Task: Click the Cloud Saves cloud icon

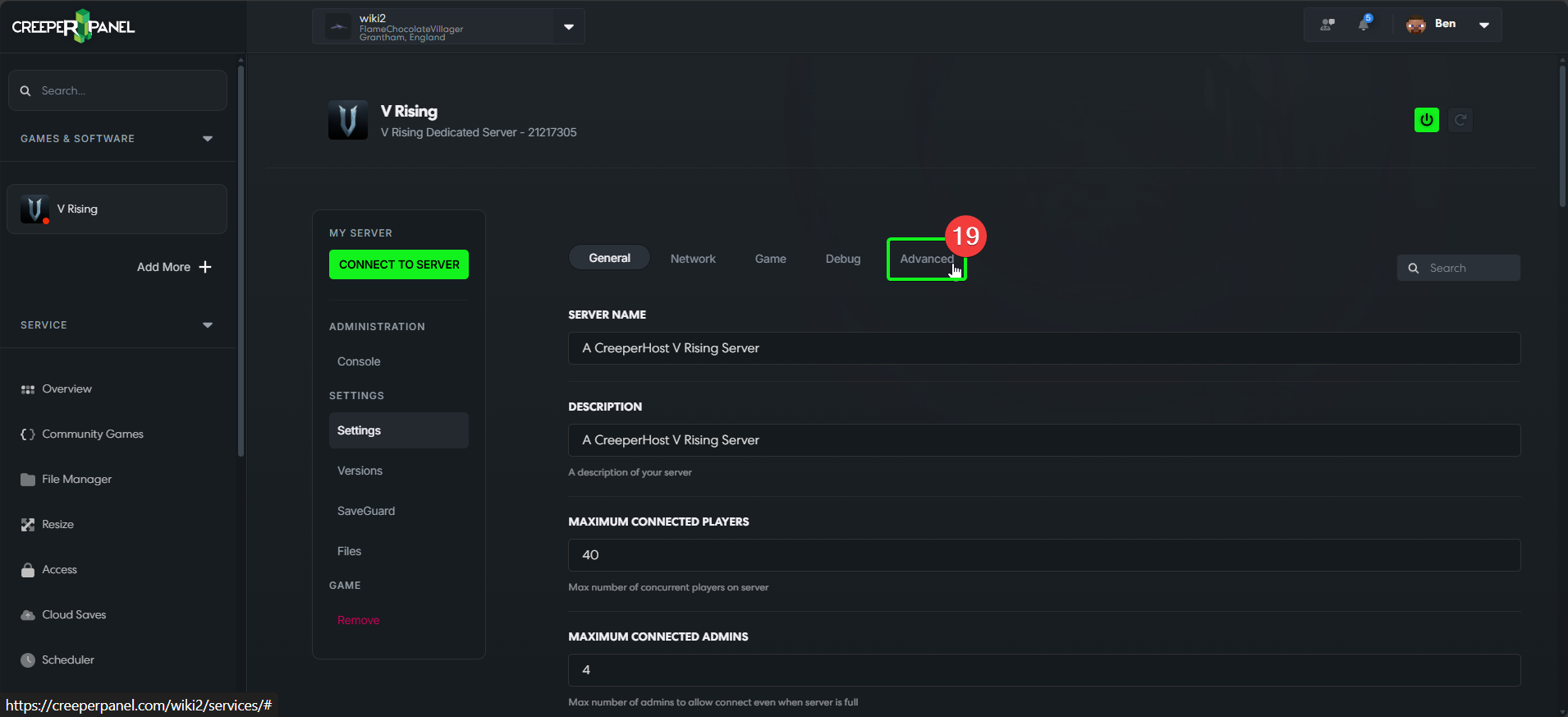Action: point(28,615)
